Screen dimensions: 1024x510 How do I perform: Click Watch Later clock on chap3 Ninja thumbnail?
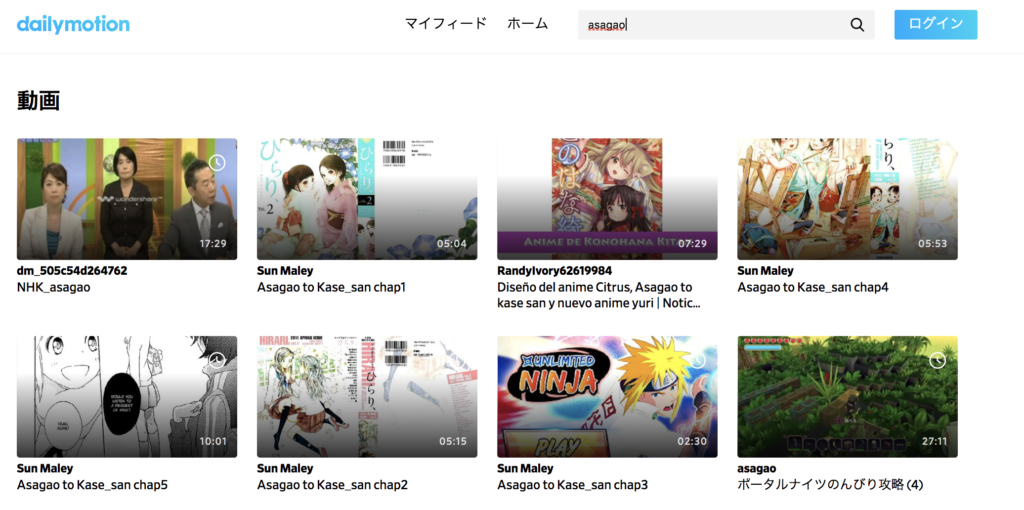point(697,360)
